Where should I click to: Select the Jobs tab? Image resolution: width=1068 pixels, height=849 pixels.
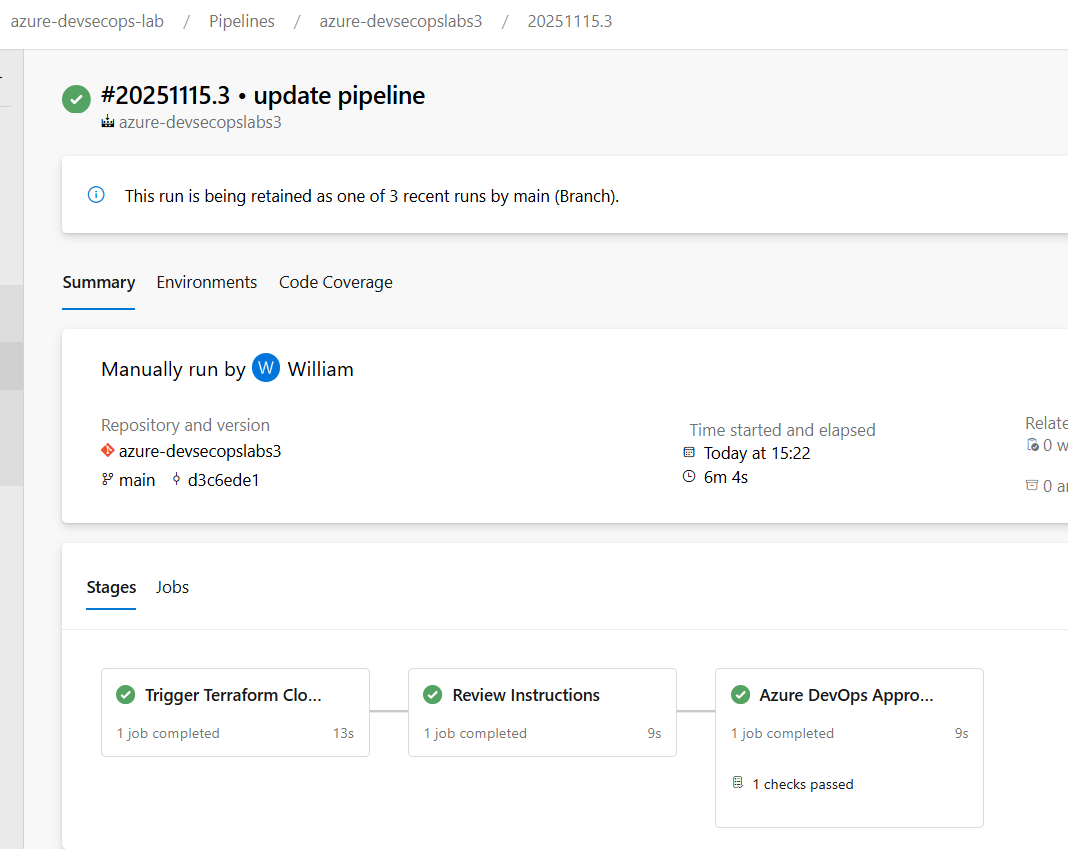172,587
